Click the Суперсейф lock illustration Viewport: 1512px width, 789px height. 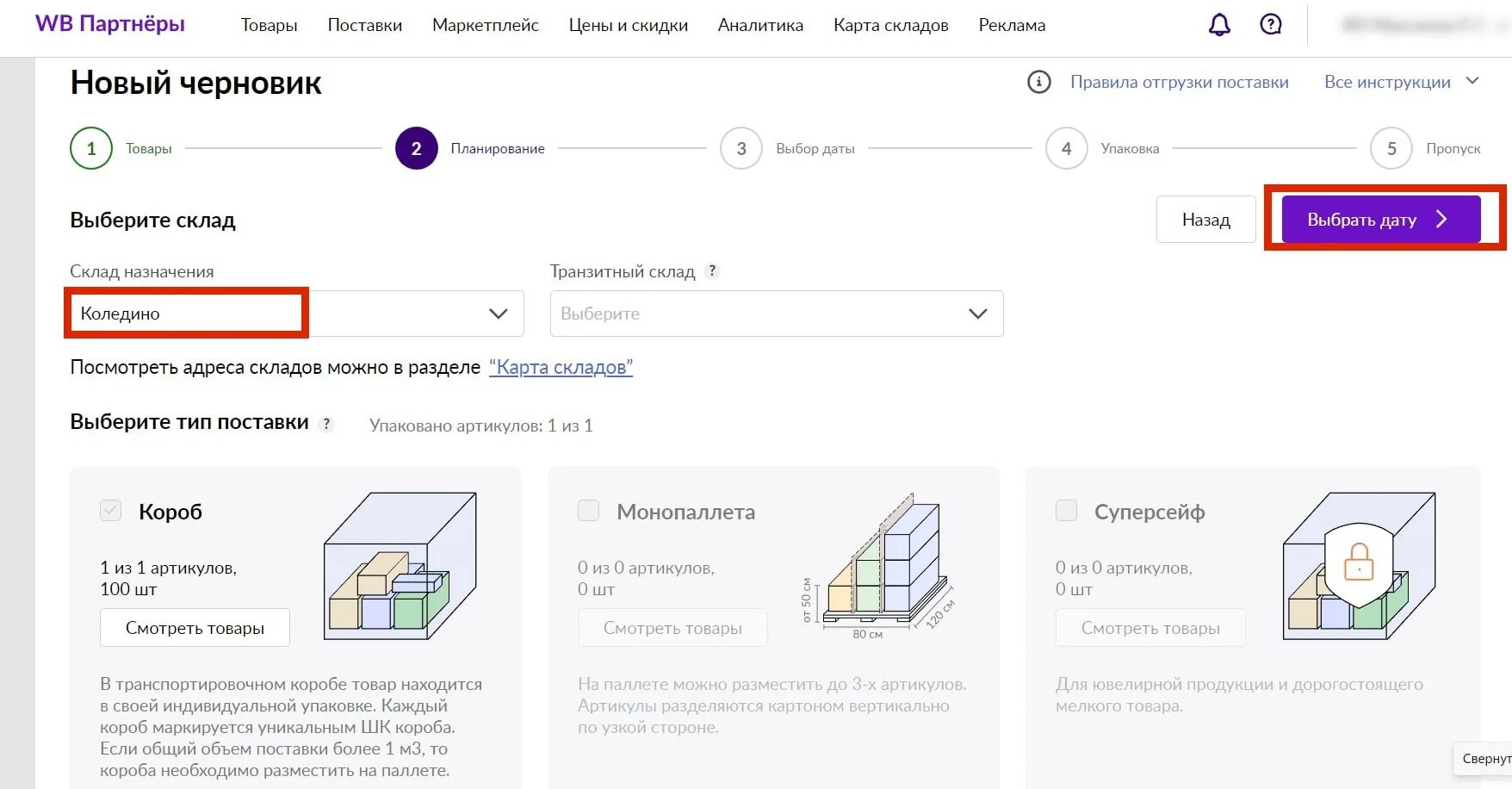[1359, 566]
